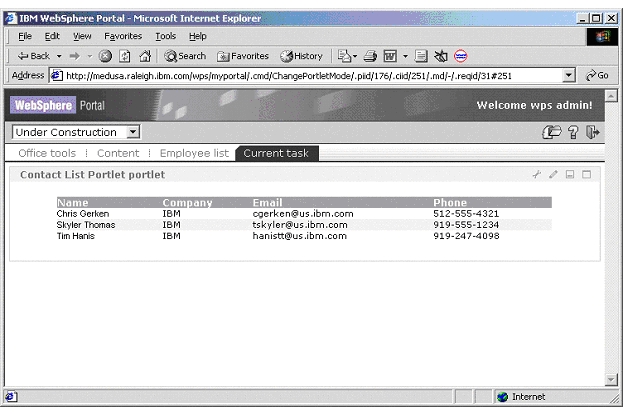The height and width of the screenshot is (414, 623).
Task: Go to Home page icon
Action: pyautogui.click(x=145, y=56)
